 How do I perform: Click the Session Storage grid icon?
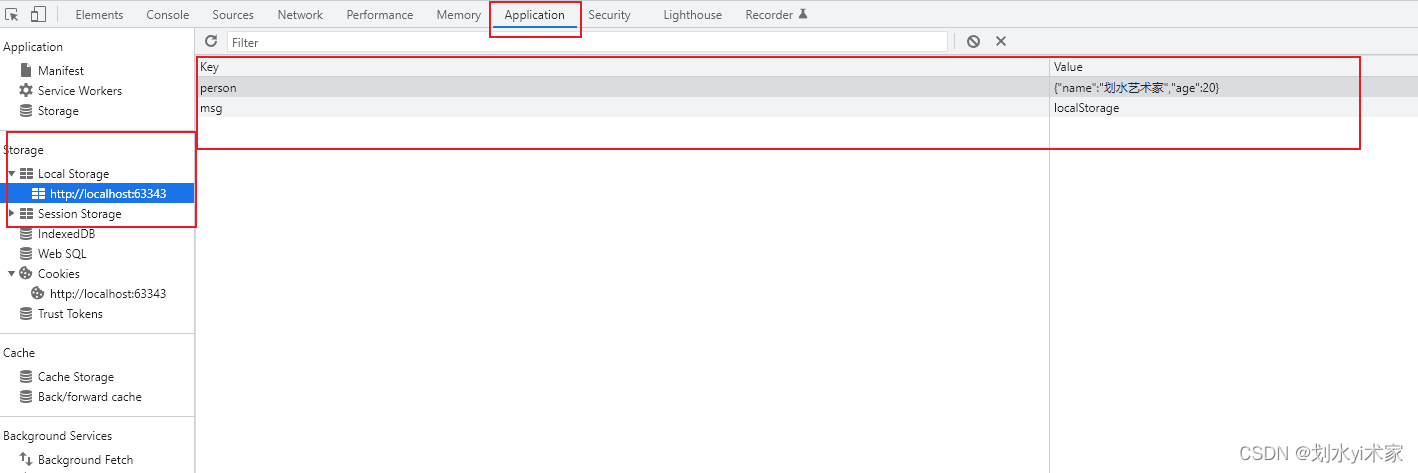click(x=26, y=214)
